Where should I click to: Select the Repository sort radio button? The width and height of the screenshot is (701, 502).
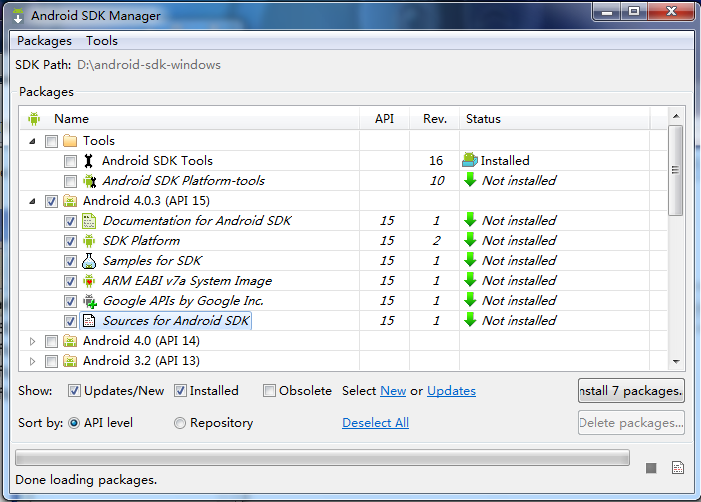[x=180, y=423]
